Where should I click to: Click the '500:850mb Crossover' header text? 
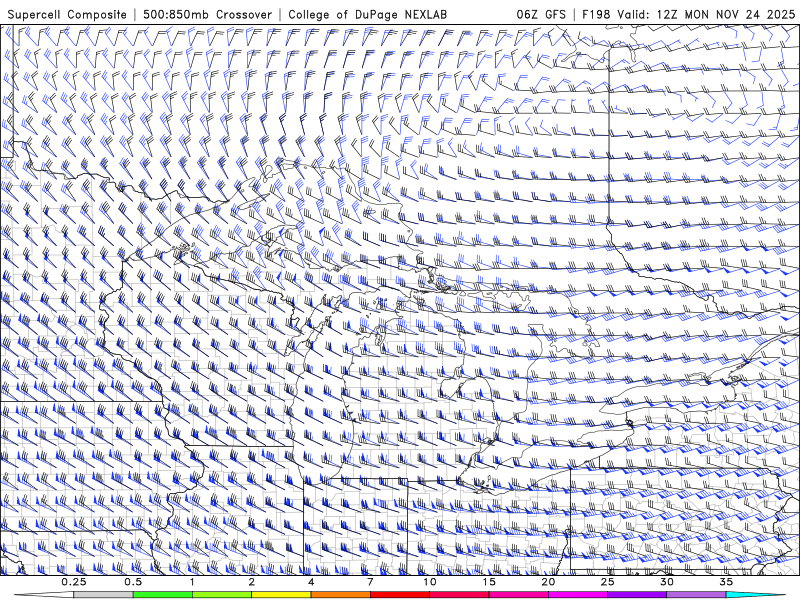[x=207, y=14]
